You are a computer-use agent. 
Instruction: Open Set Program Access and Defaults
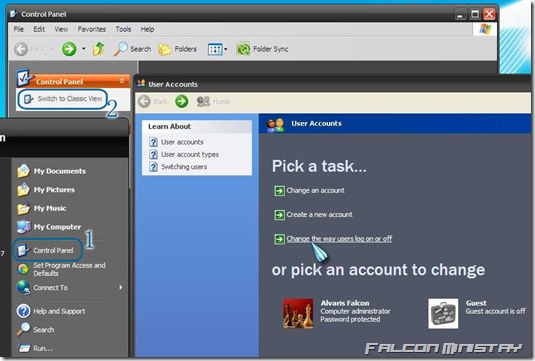pos(61,269)
